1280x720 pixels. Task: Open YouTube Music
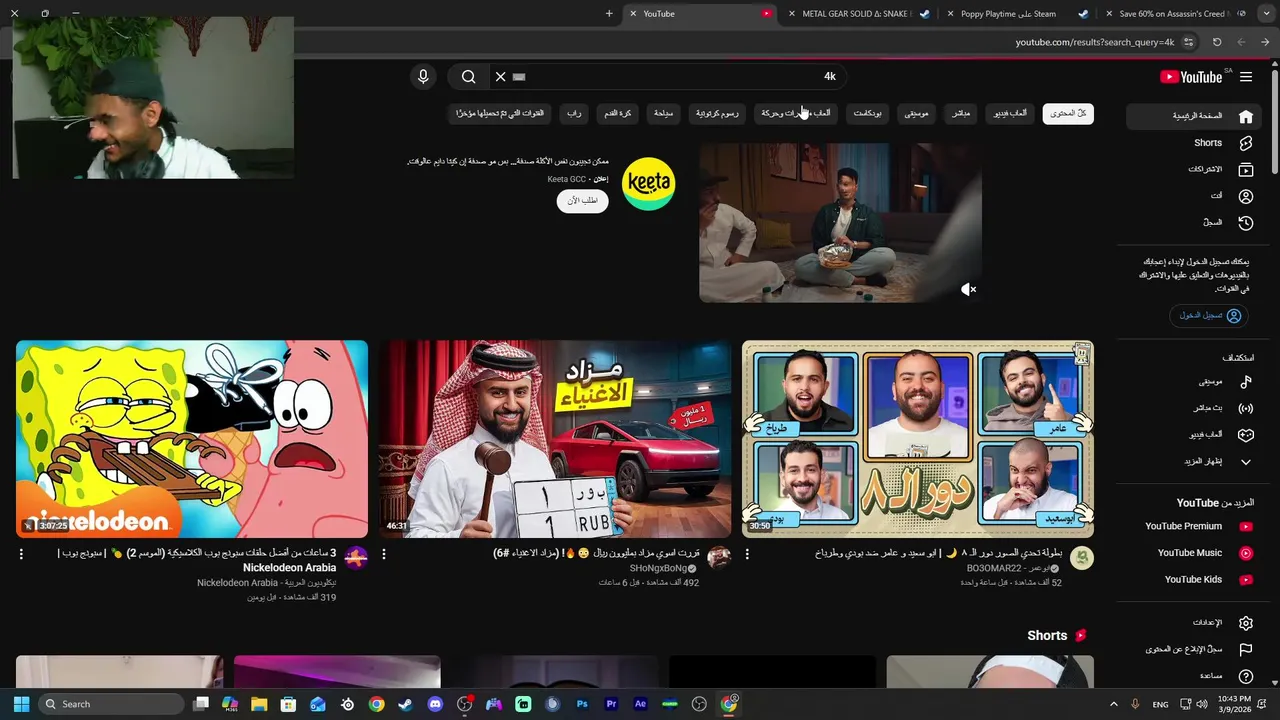1192,553
